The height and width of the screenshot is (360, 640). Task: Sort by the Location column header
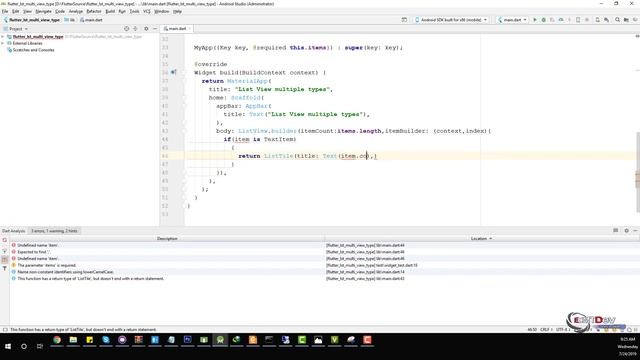click(x=481, y=238)
